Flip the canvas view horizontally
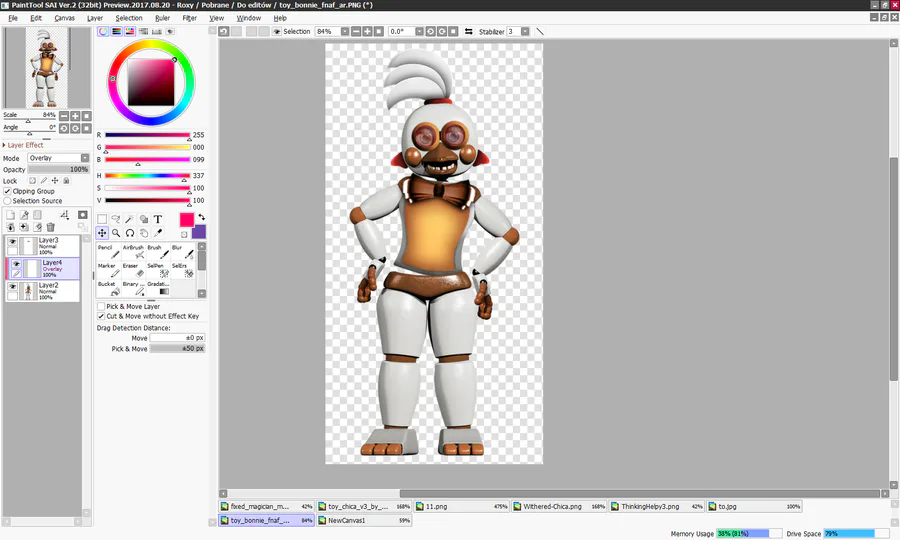This screenshot has width=900, height=540. tap(468, 32)
